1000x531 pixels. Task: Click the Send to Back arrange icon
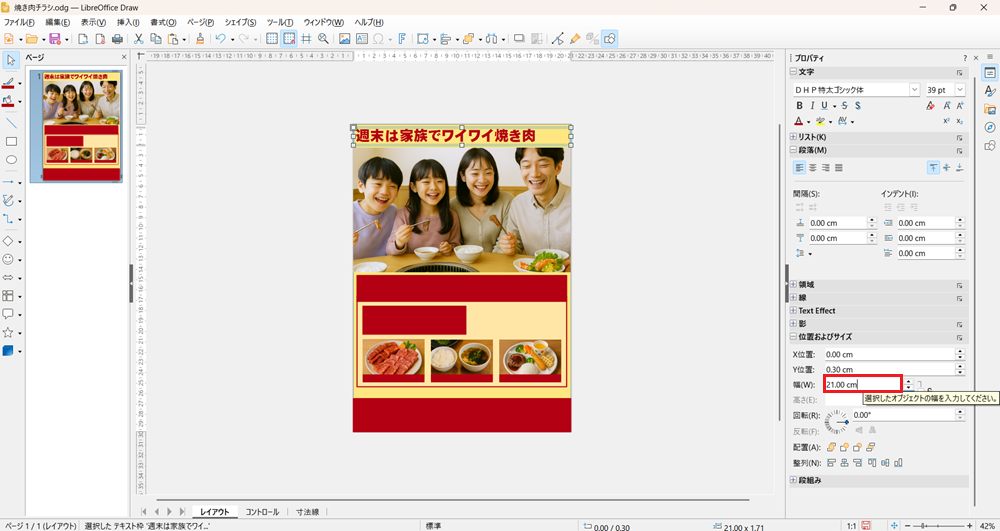(x=871, y=447)
